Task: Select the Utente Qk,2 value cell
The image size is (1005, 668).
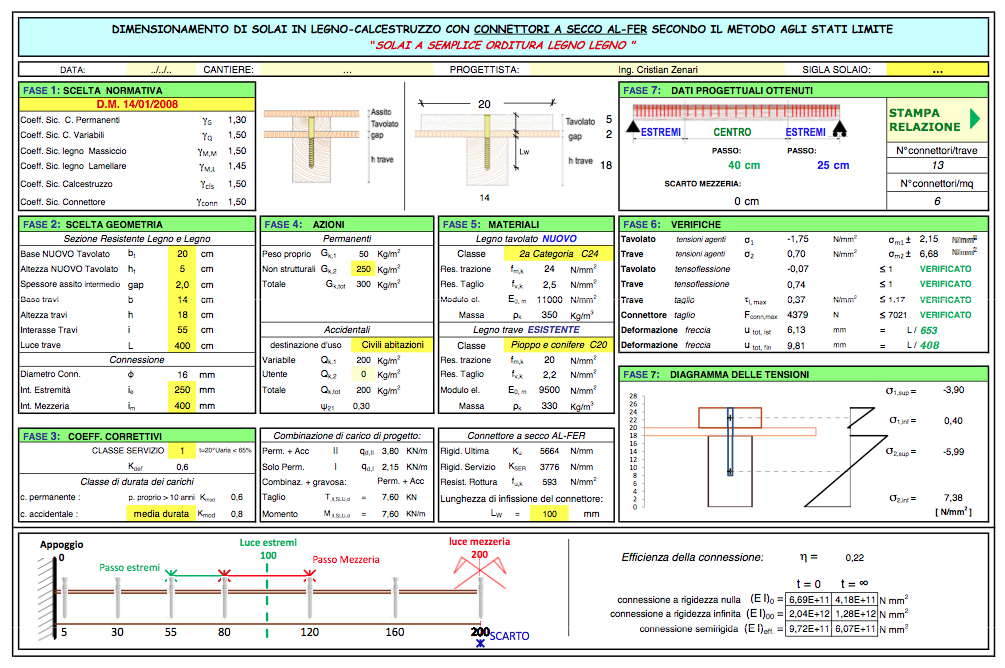Action: pyautogui.click(x=363, y=374)
